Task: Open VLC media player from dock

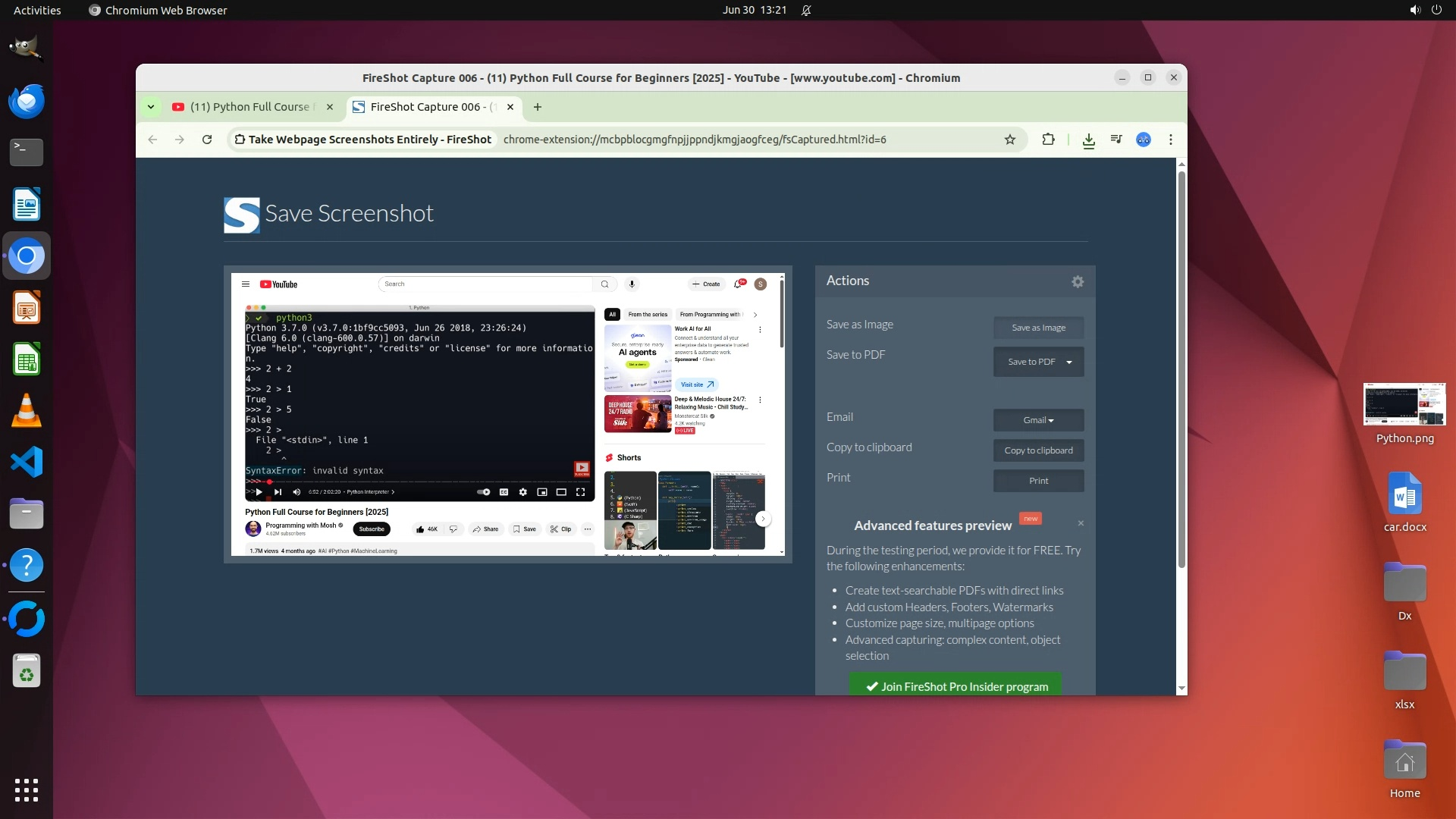Action: (27, 410)
